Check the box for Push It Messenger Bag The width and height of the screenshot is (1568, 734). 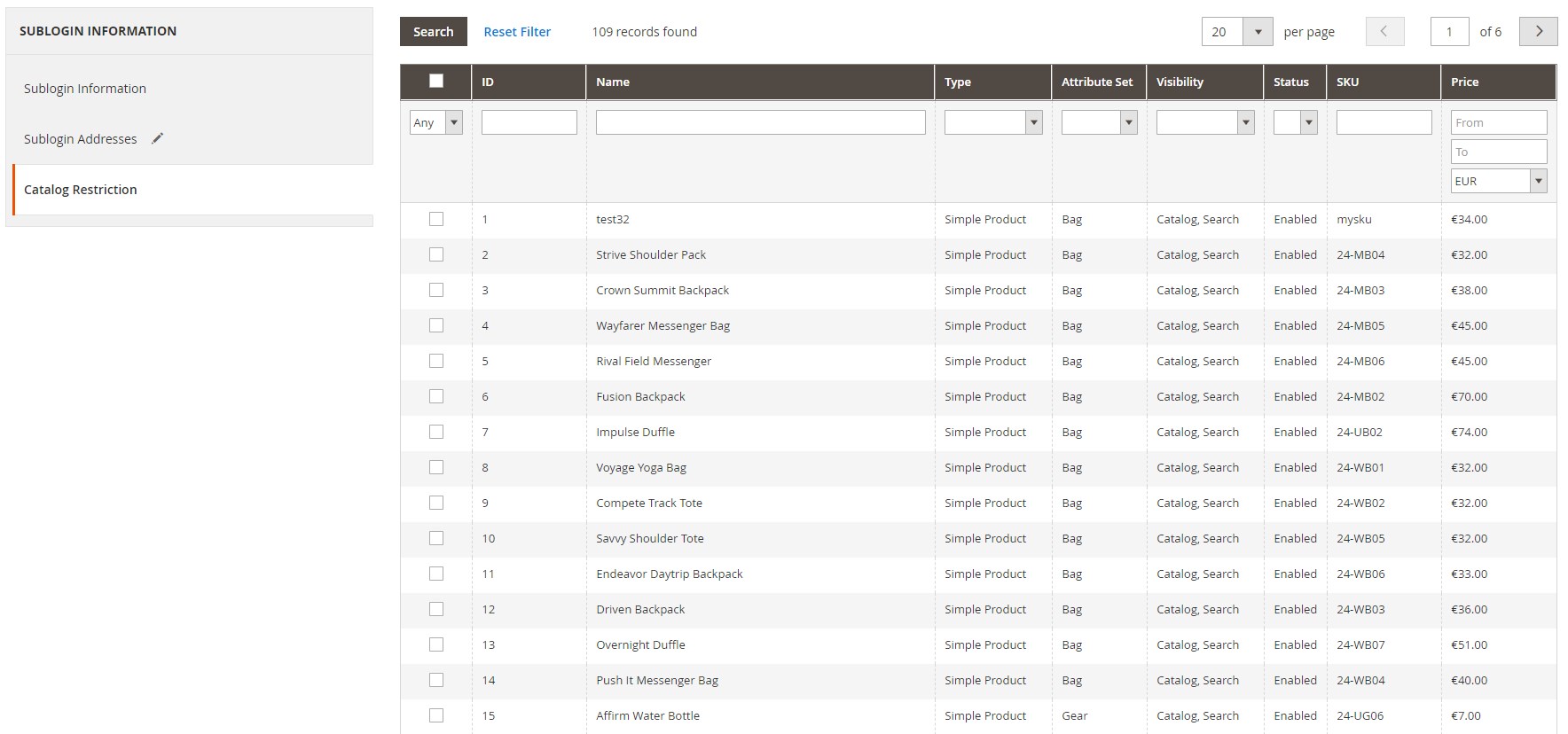coord(436,680)
